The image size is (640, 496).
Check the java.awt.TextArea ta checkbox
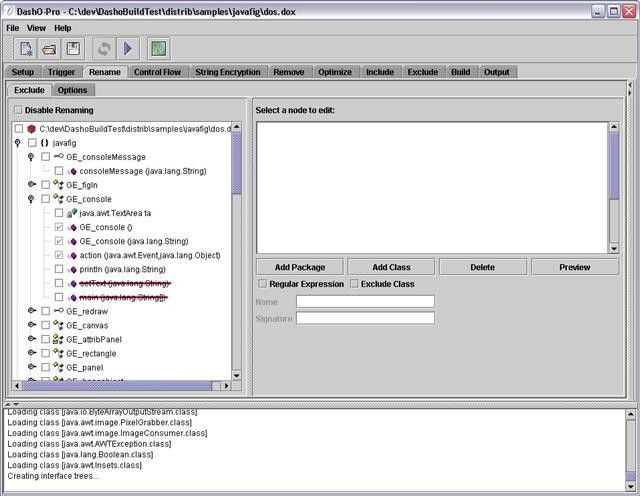point(59,213)
